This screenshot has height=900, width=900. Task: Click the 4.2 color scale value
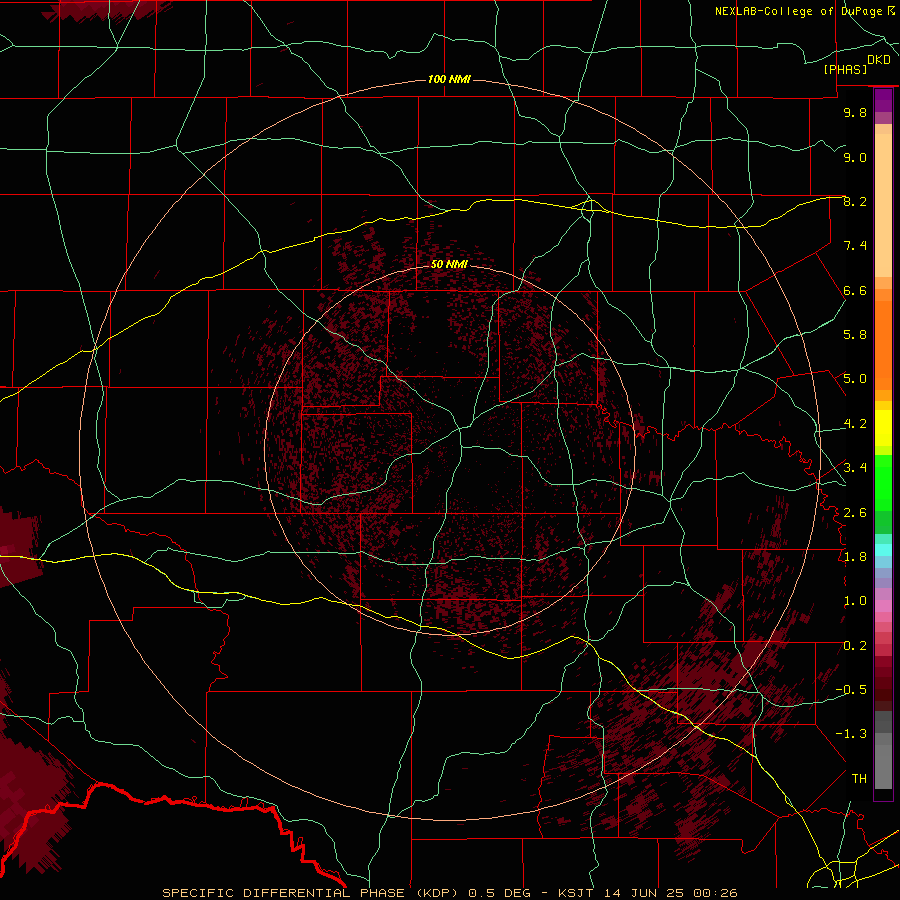click(855, 424)
